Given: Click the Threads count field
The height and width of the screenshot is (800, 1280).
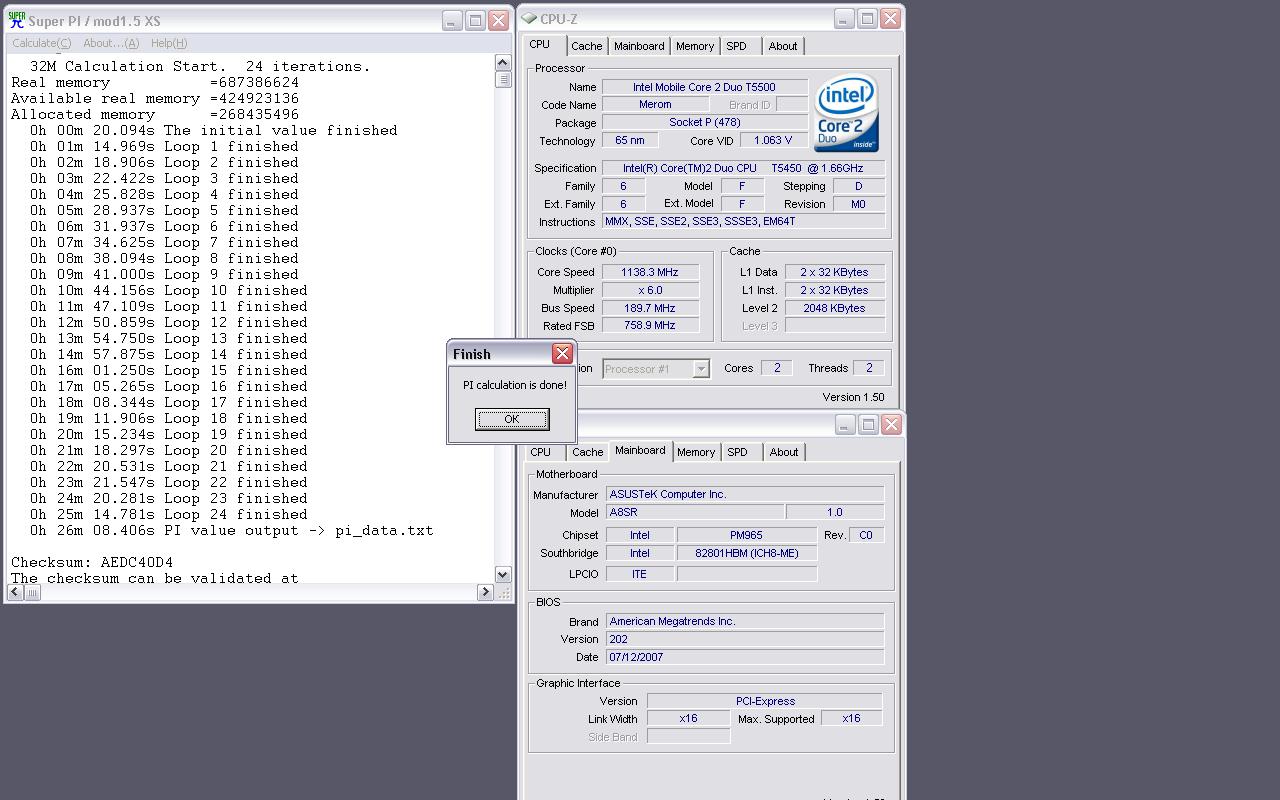Looking at the screenshot, I should (869, 368).
